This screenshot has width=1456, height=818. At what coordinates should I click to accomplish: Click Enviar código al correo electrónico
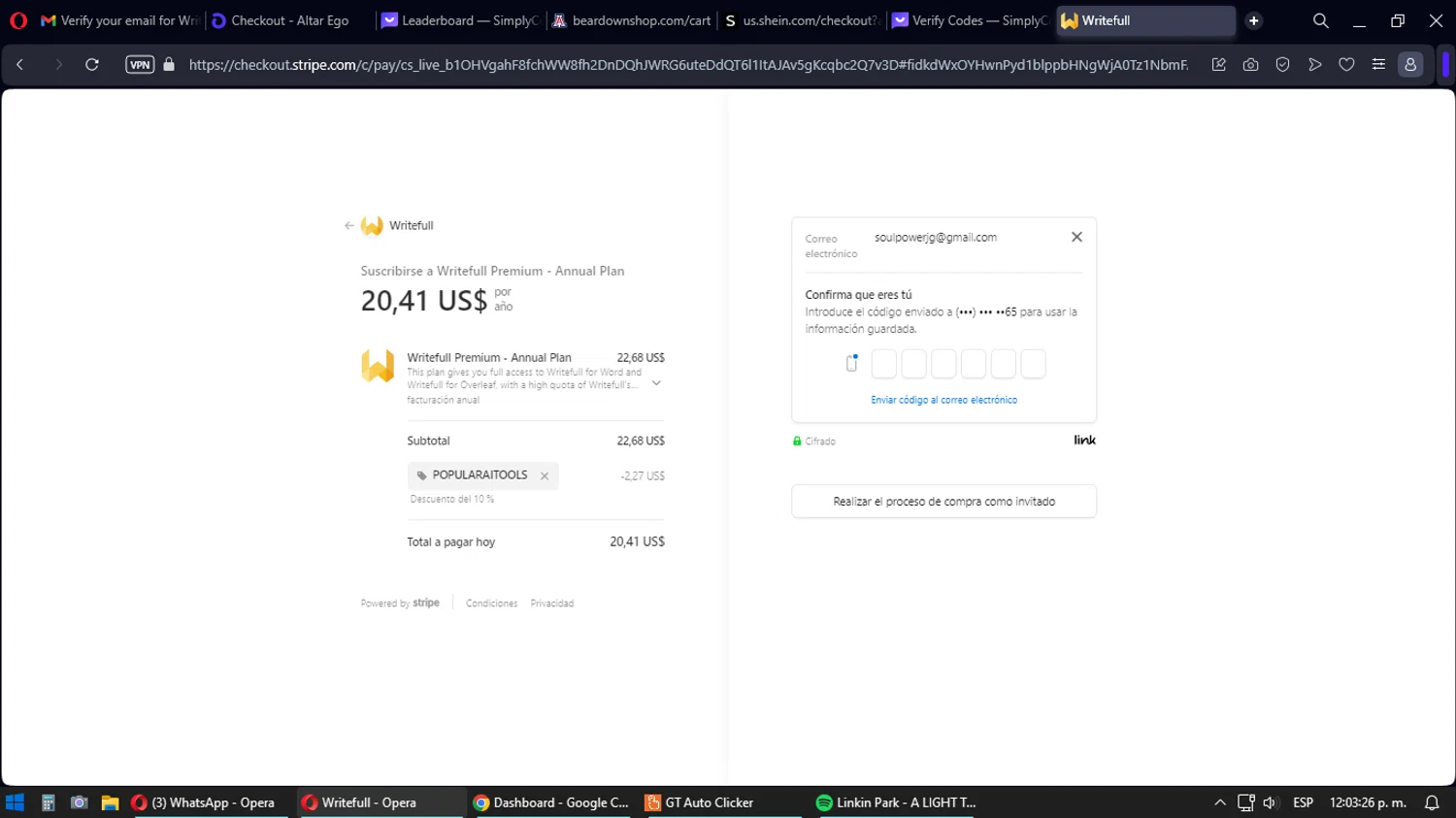click(944, 400)
